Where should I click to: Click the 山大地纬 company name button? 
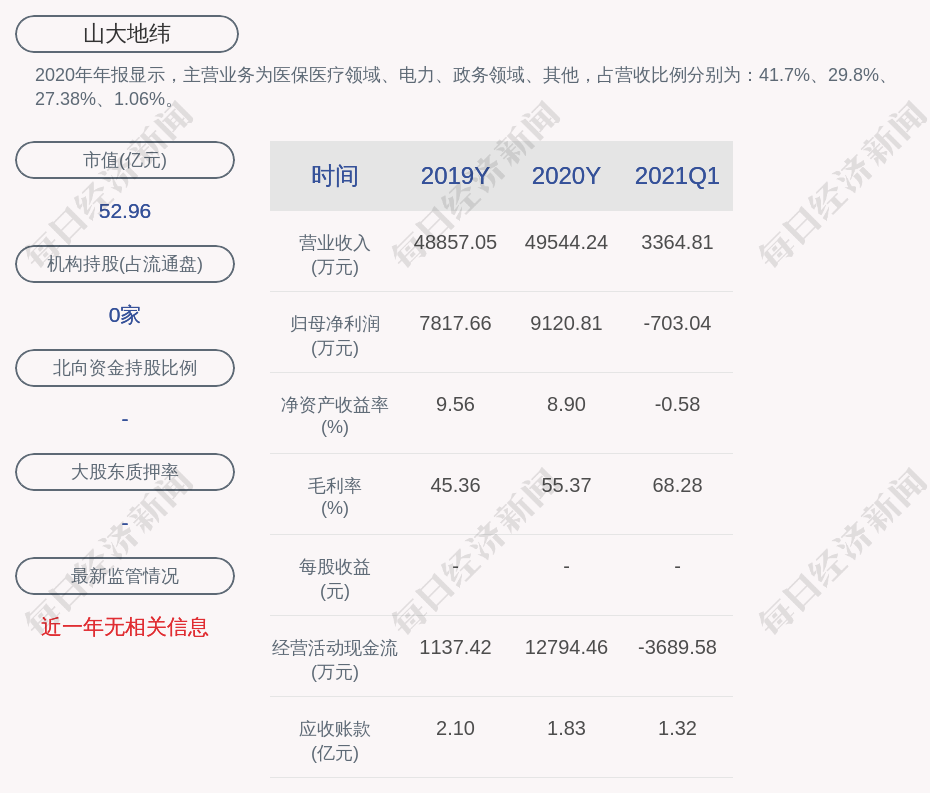[127, 34]
